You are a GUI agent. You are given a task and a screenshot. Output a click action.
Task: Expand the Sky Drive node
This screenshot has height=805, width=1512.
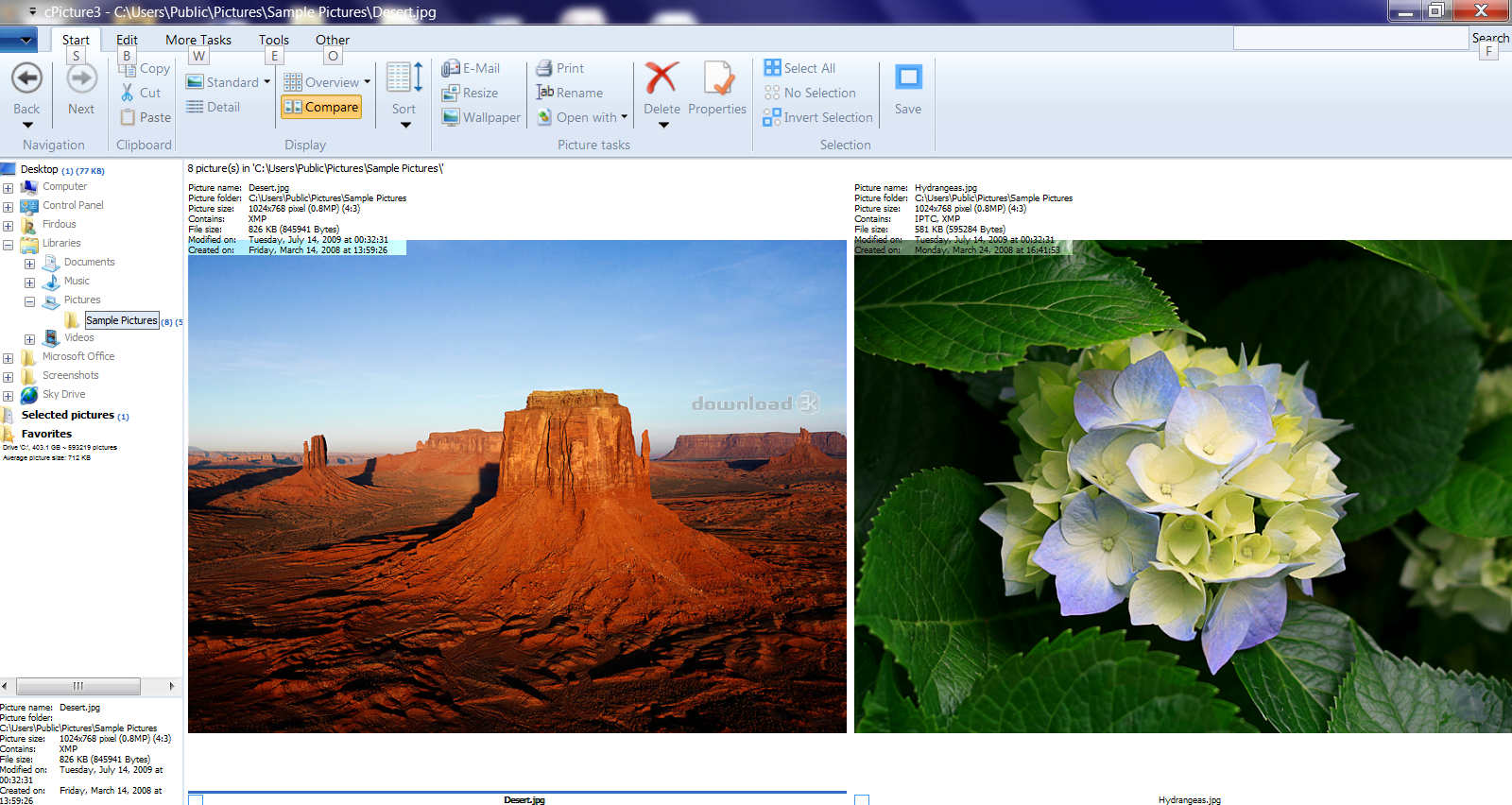(x=9, y=396)
